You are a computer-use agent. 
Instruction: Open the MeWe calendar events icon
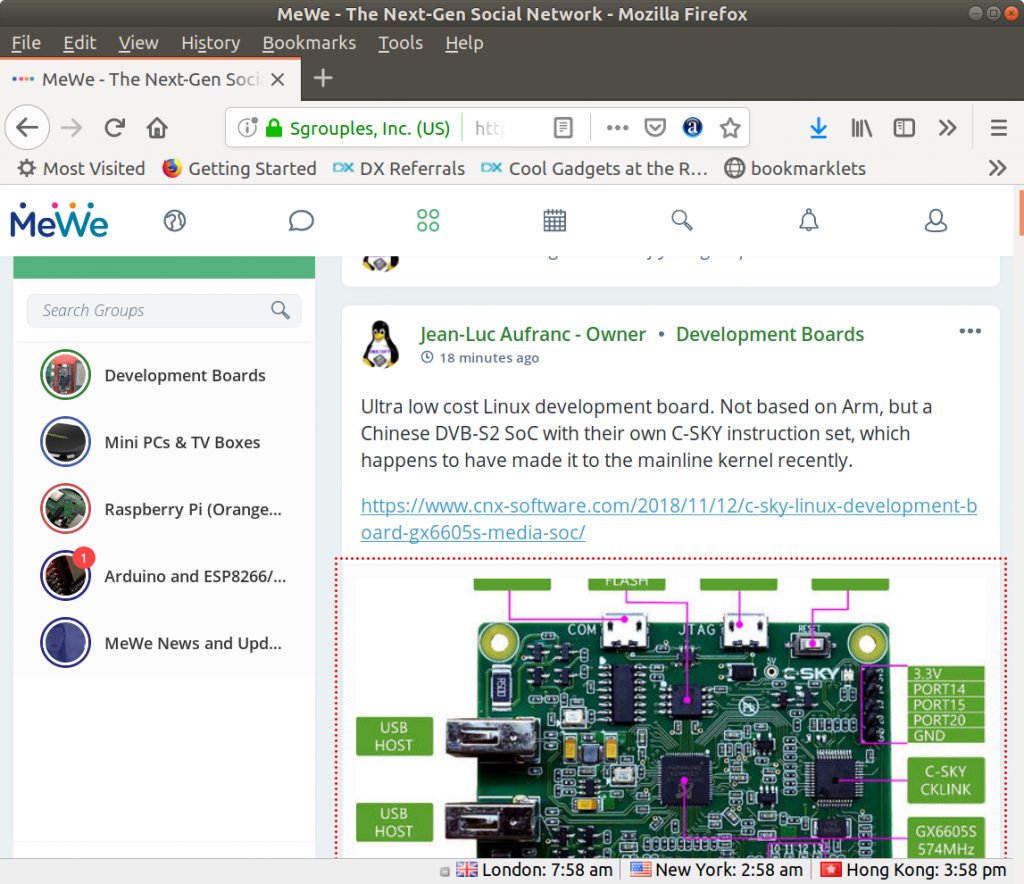[555, 220]
